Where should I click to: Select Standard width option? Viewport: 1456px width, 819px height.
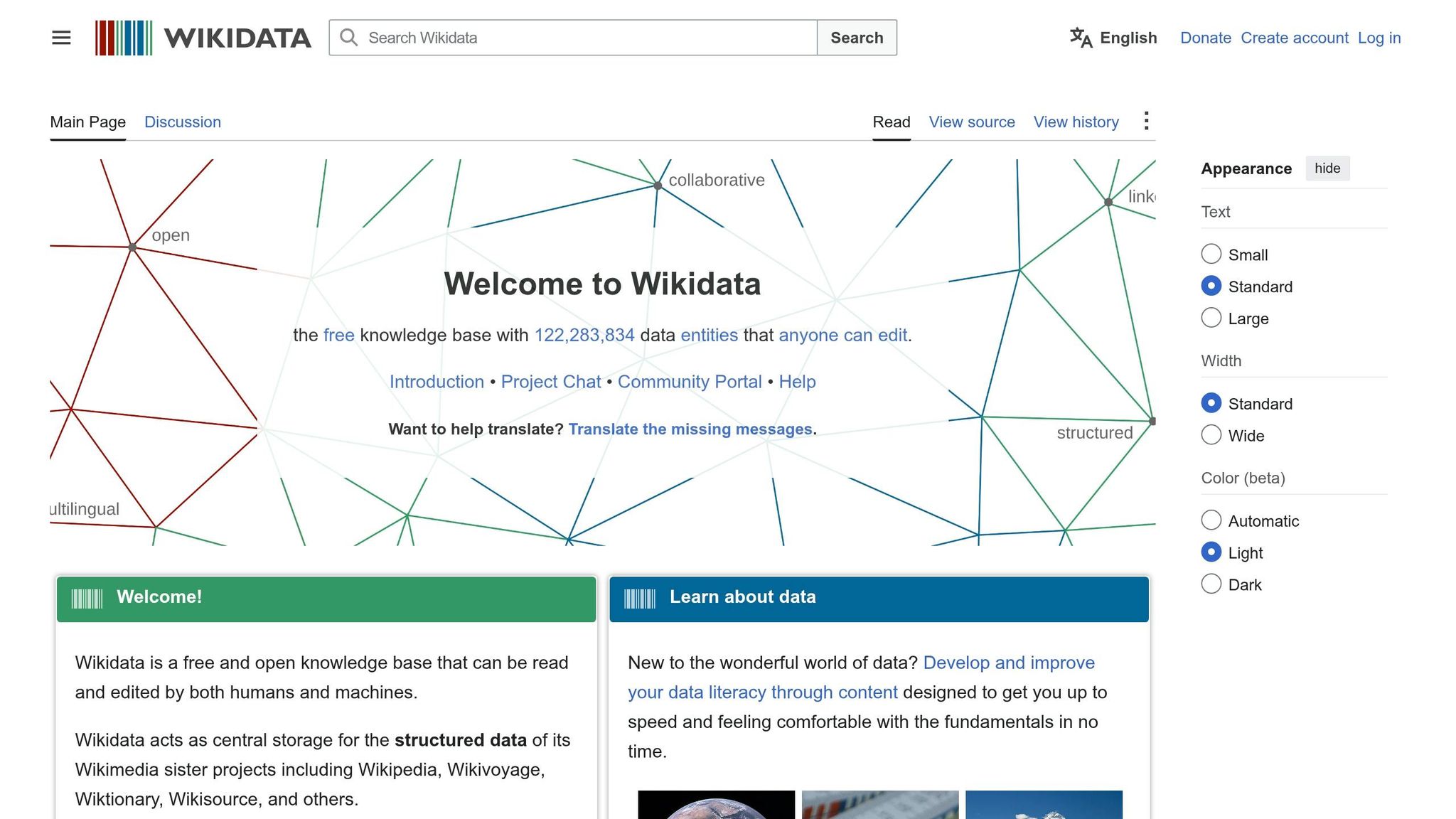point(1211,403)
